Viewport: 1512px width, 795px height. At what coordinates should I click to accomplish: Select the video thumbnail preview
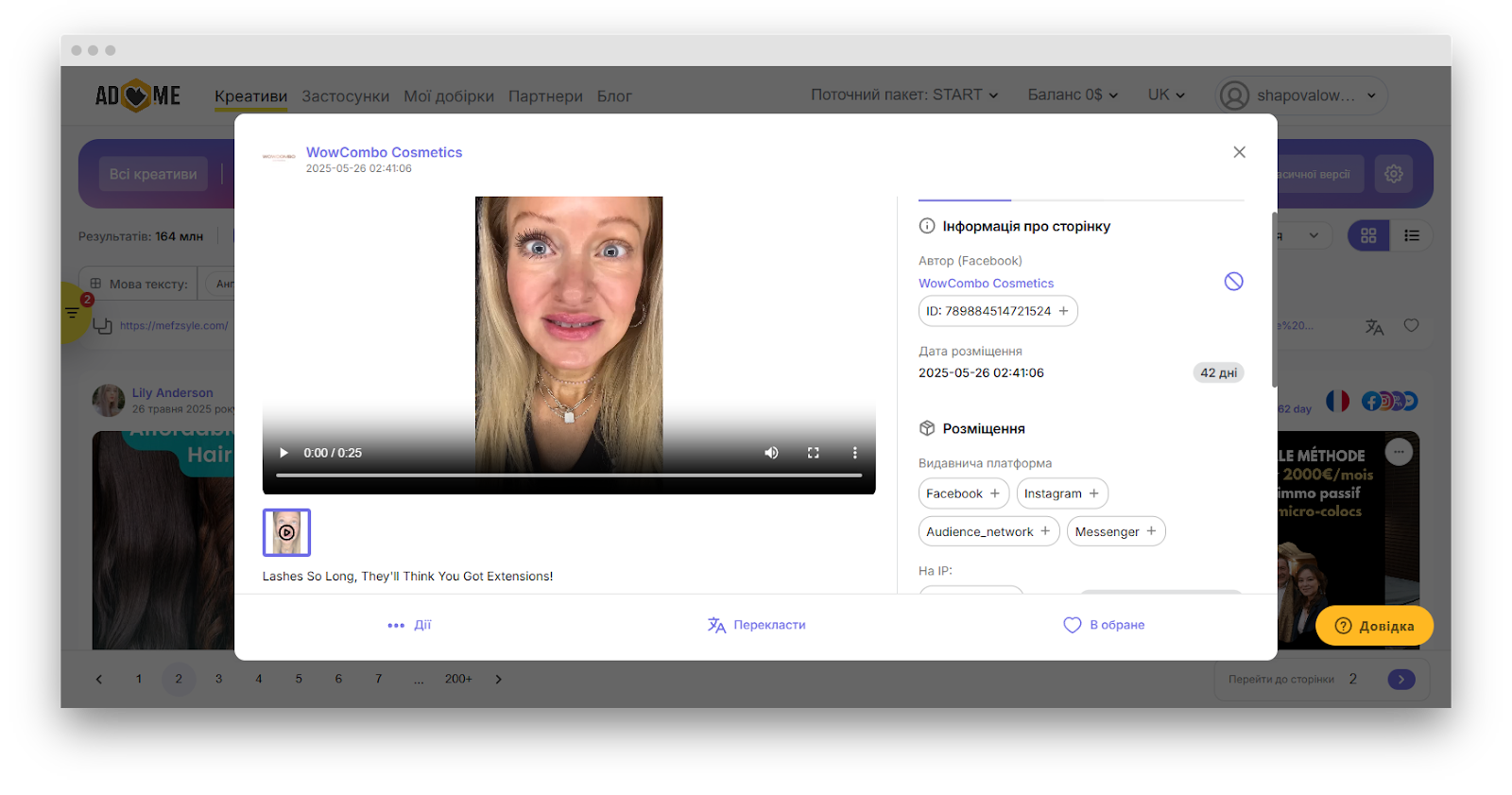pos(286,532)
